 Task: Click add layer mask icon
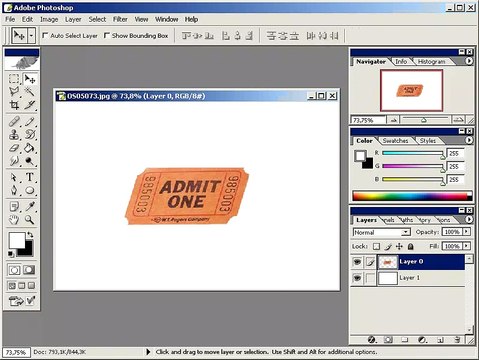point(388,340)
